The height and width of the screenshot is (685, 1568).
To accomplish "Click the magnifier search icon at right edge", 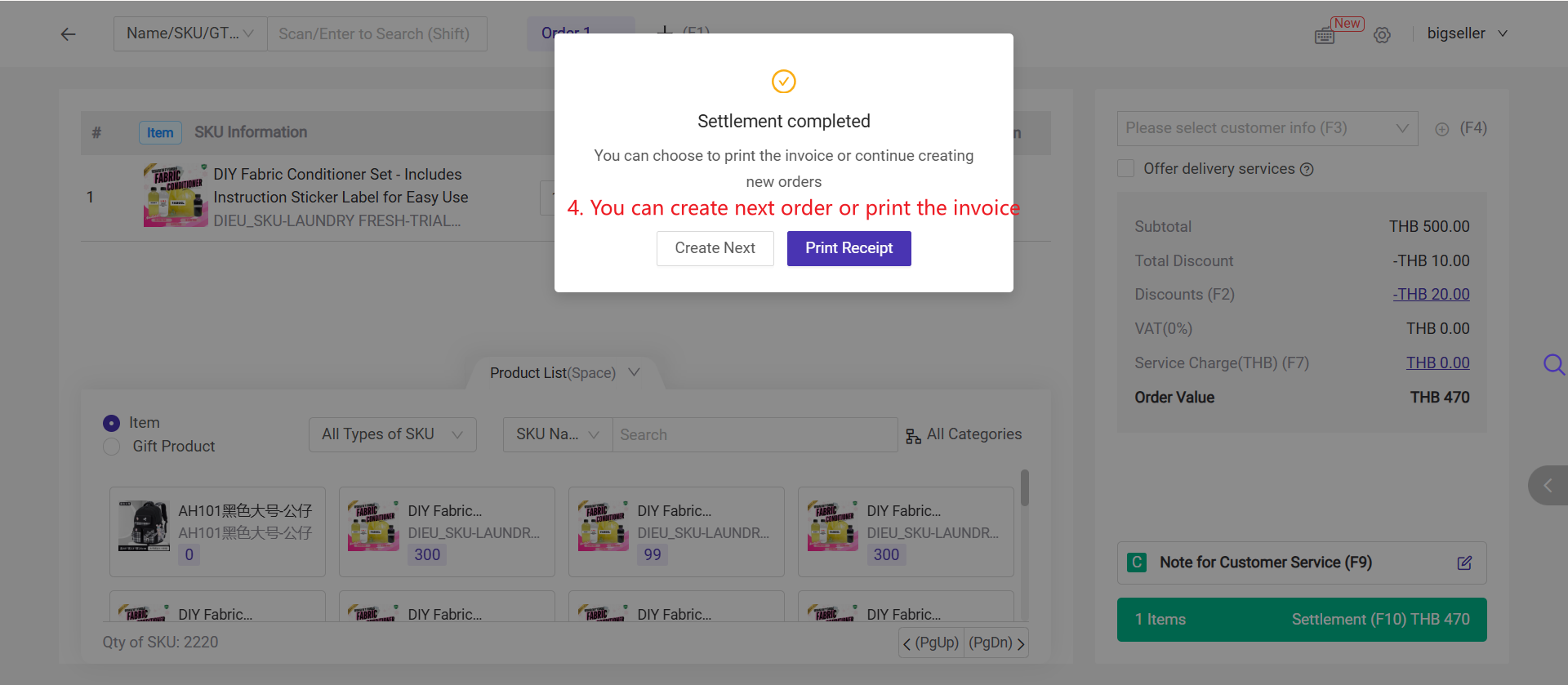I will coord(1554,364).
